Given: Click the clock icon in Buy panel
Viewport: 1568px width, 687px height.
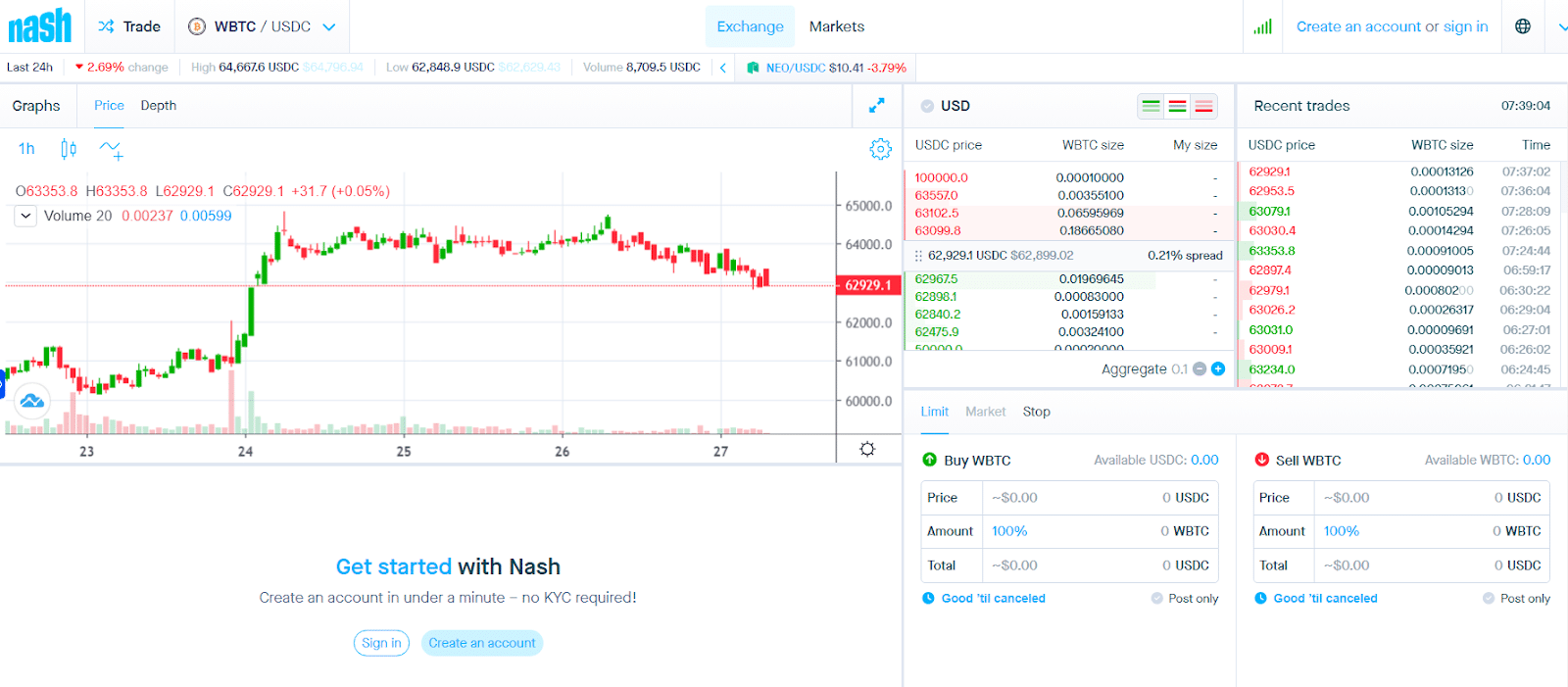Looking at the screenshot, I should 928,598.
